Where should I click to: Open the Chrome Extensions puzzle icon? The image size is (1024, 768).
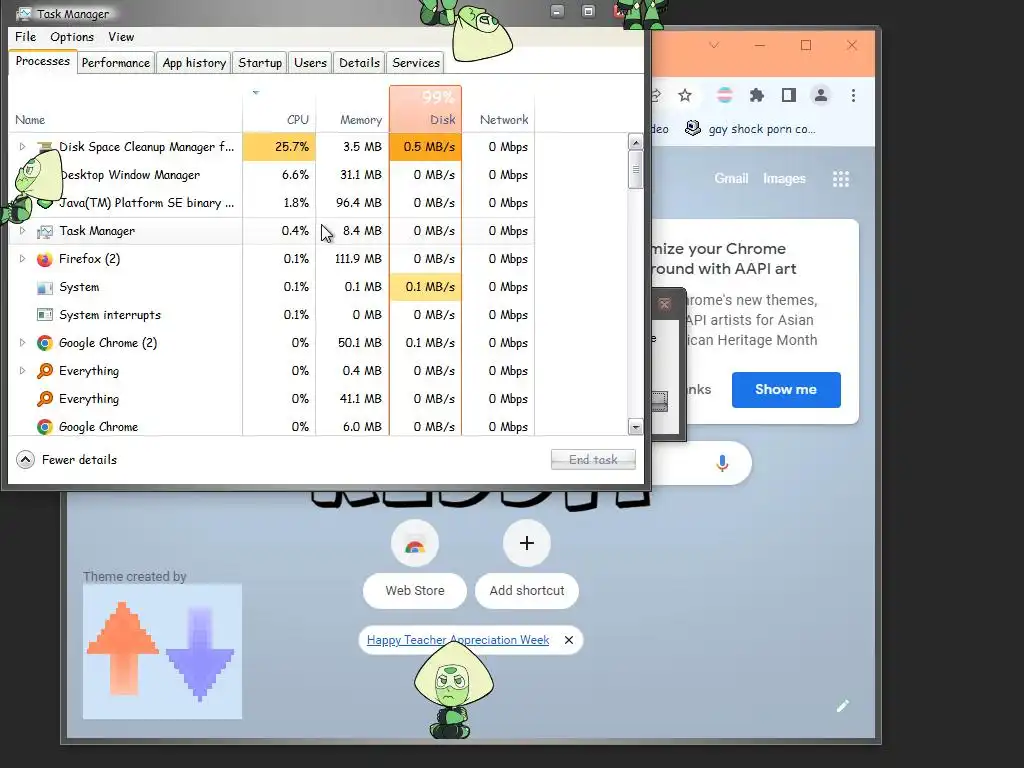756,95
